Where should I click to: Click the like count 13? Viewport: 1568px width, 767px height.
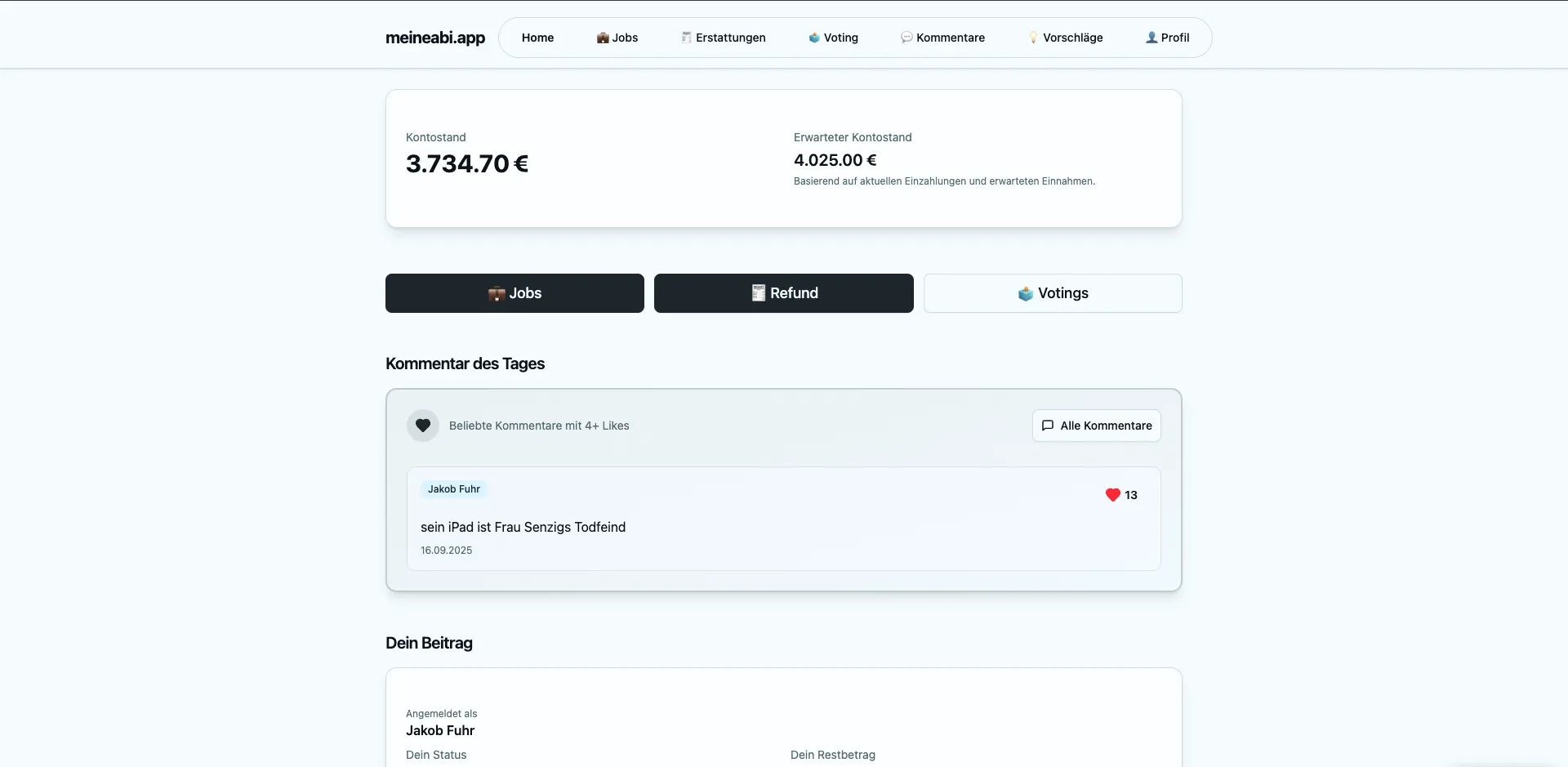pos(1131,495)
